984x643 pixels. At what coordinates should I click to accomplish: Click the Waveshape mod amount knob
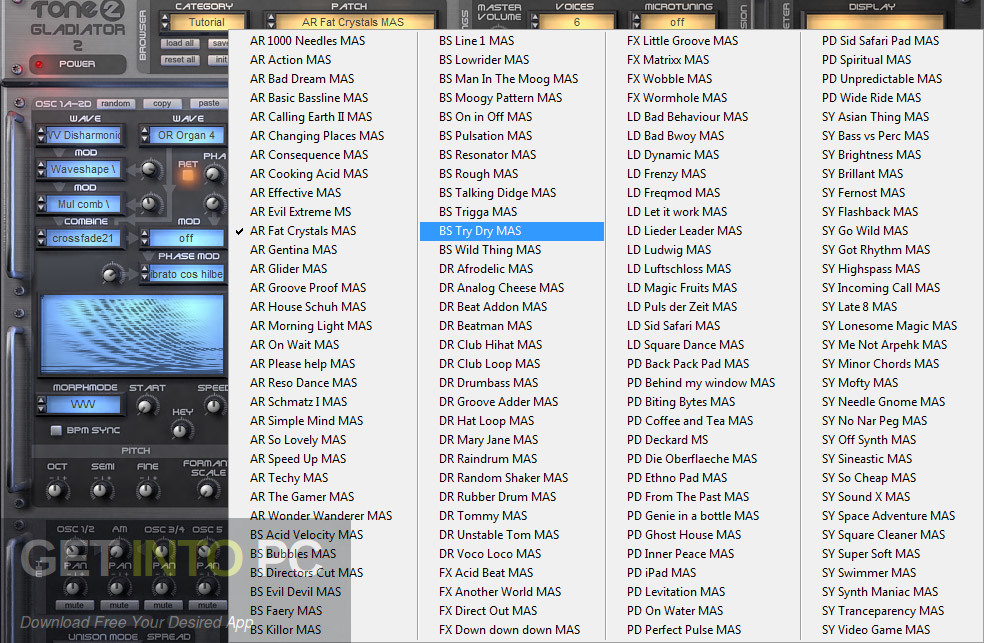coord(149,168)
